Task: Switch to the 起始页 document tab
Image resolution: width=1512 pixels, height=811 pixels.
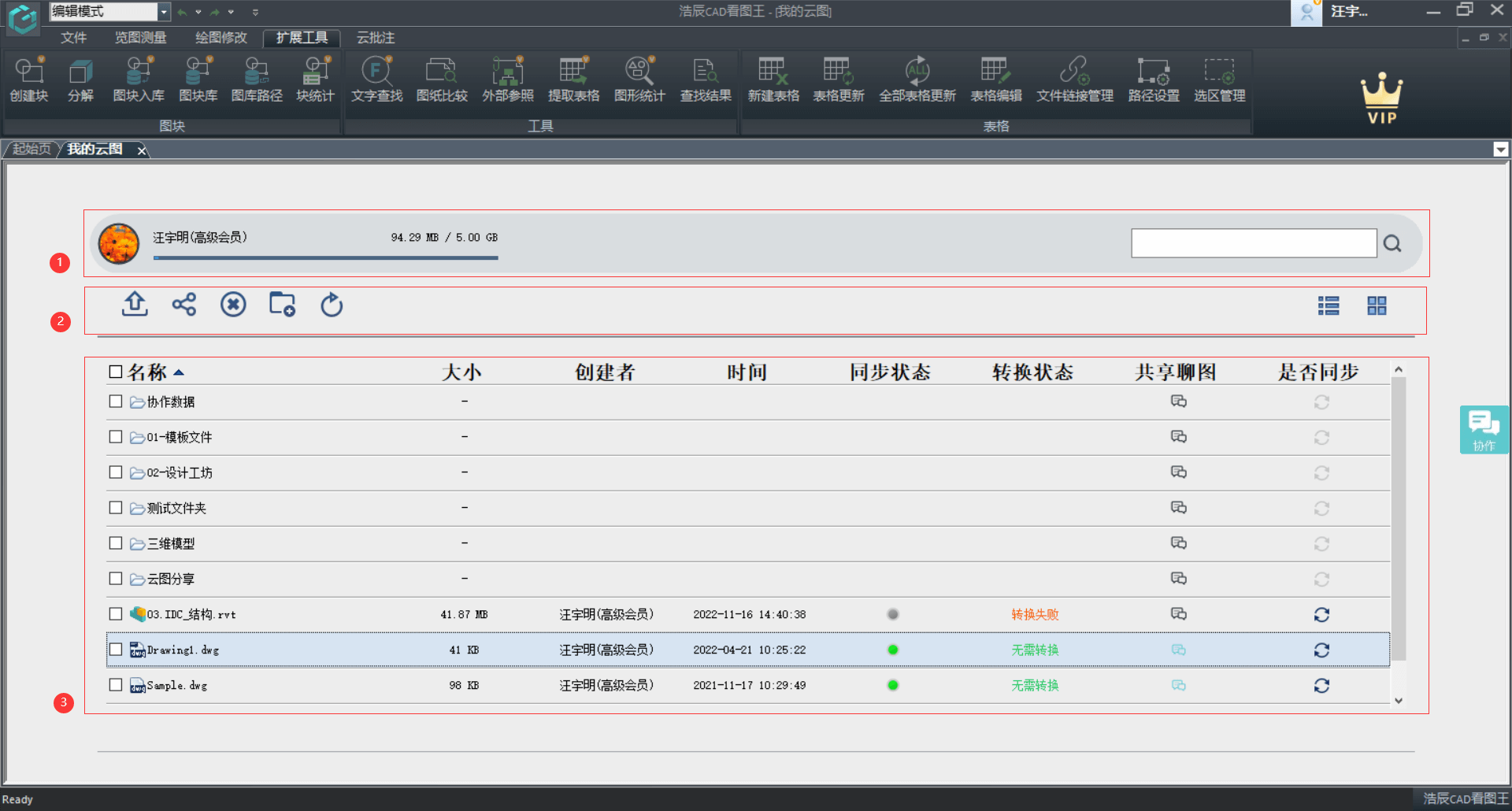Action: pyautogui.click(x=31, y=149)
